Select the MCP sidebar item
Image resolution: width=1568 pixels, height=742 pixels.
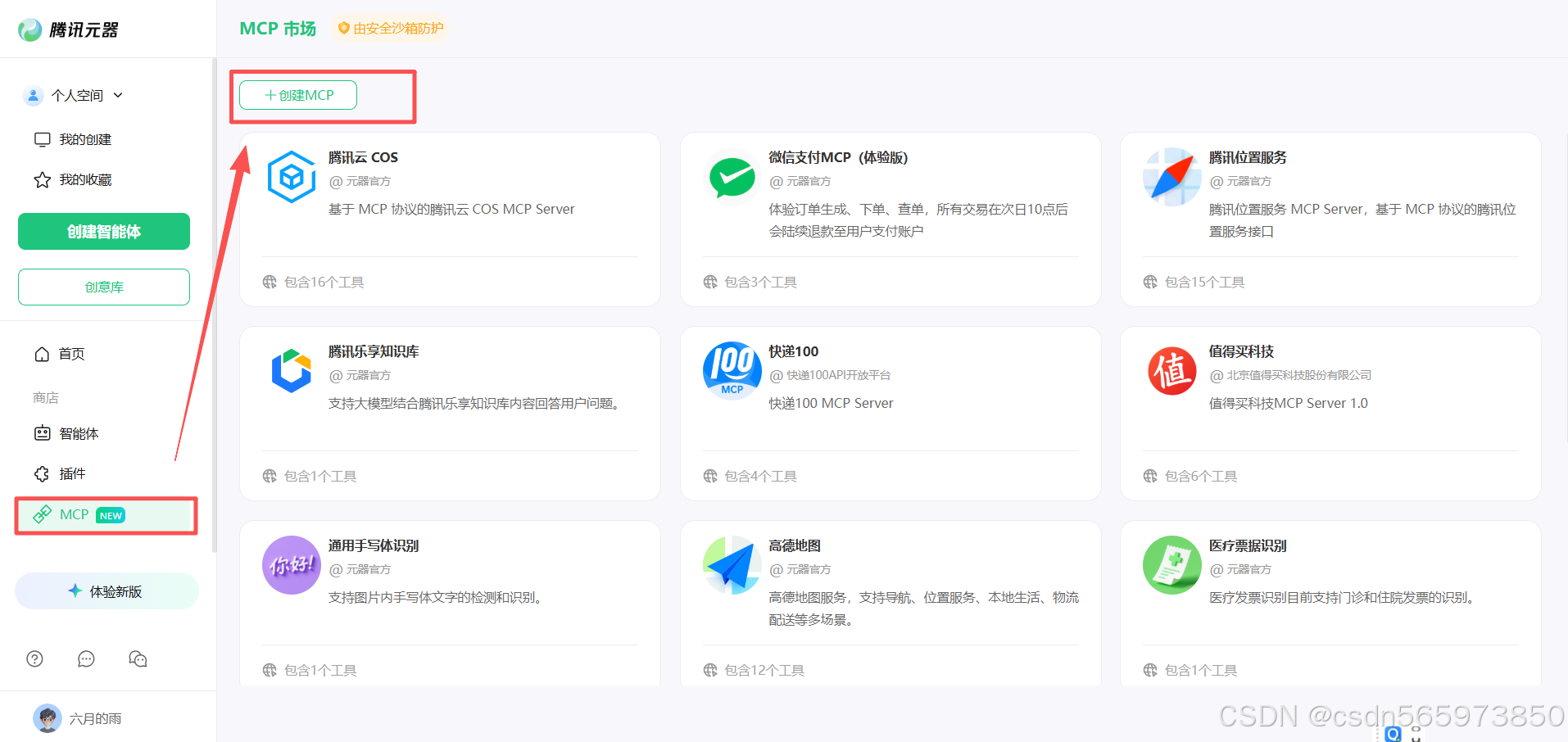coord(106,515)
